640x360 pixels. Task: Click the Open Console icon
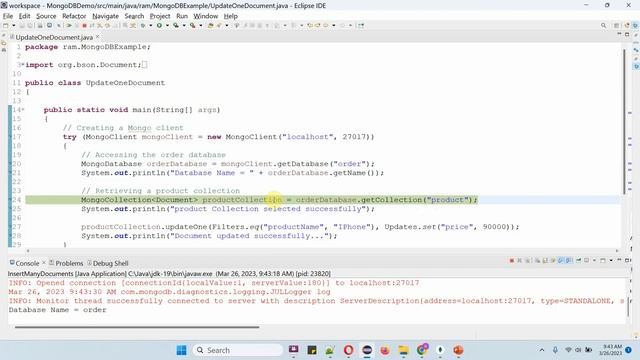(603, 260)
